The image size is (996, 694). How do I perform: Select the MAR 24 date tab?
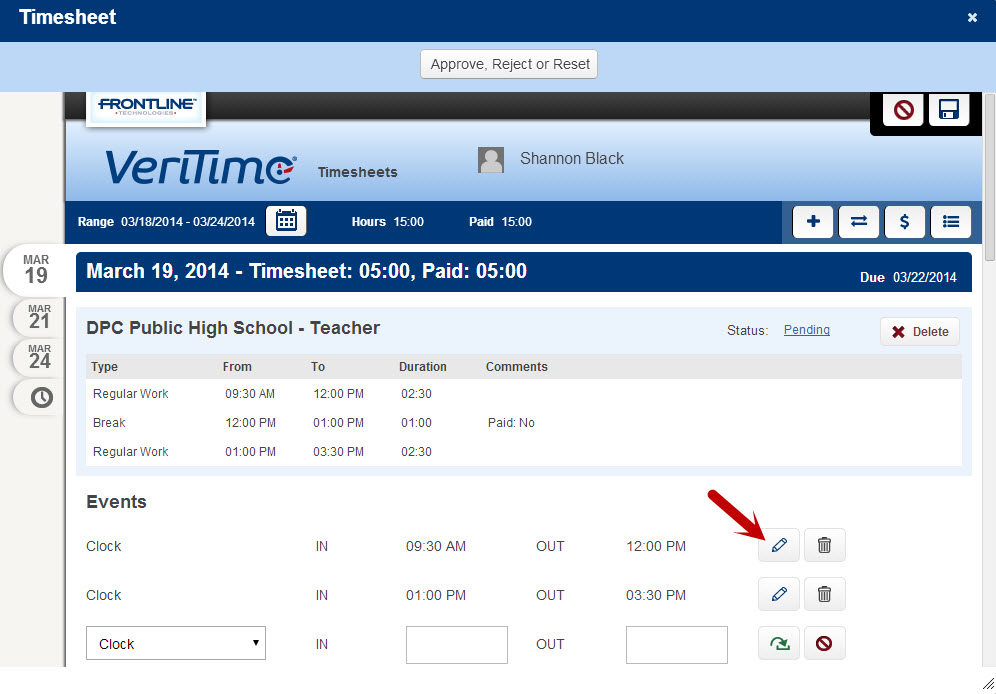[x=39, y=357]
